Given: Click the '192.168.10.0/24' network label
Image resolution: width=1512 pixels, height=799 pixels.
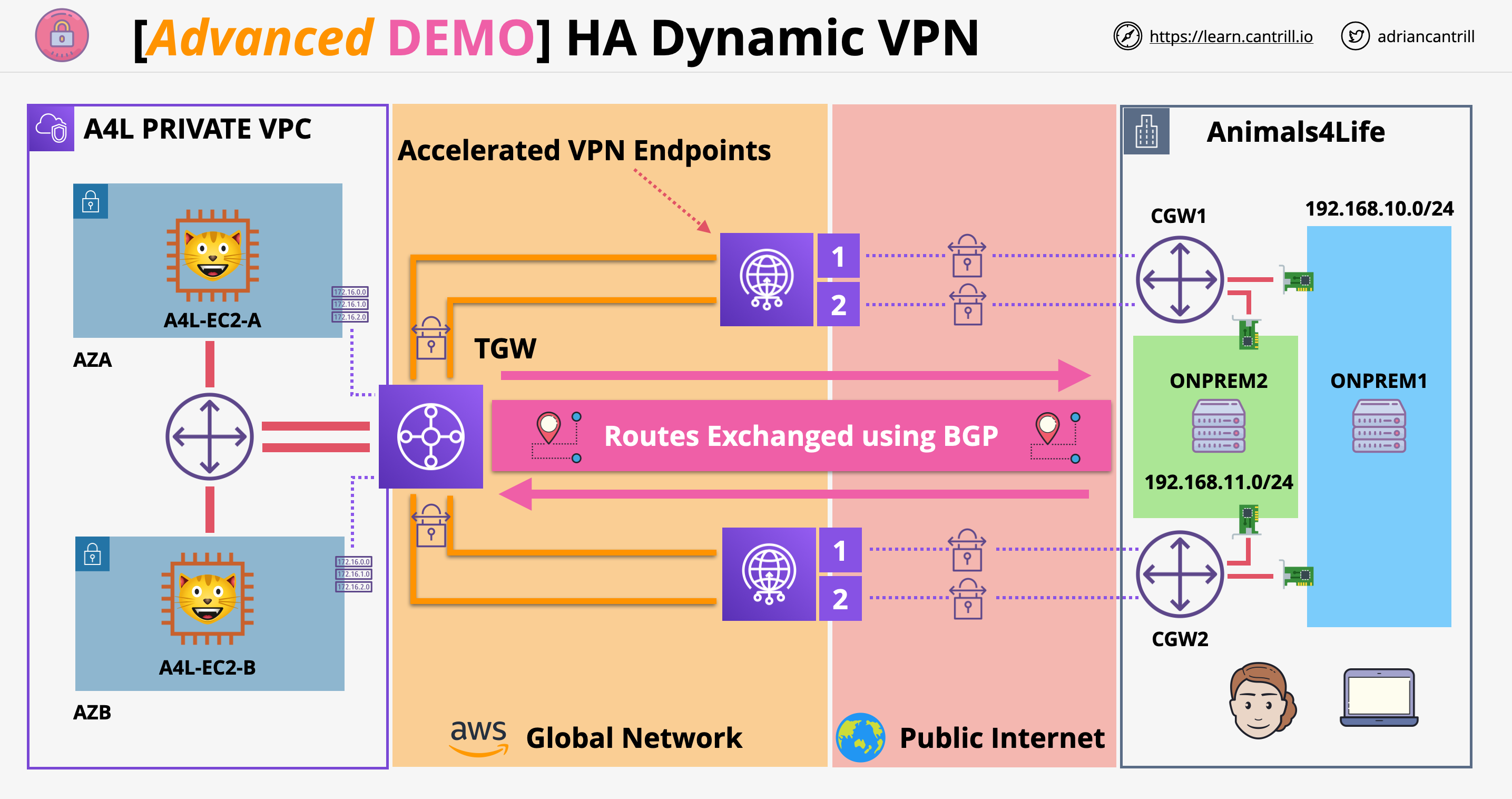Looking at the screenshot, I should 1379,208.
